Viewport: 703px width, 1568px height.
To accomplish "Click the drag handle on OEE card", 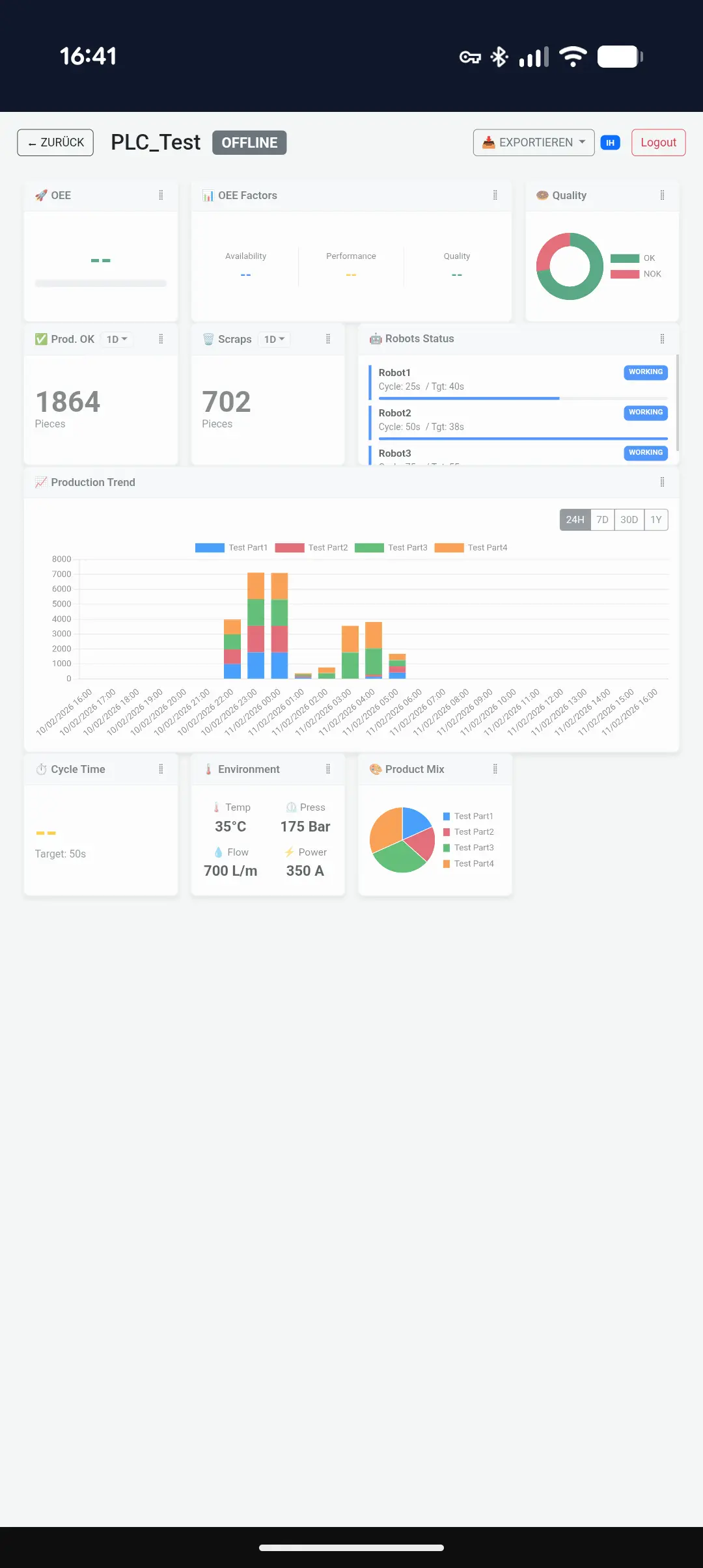I will click(161, 195).
